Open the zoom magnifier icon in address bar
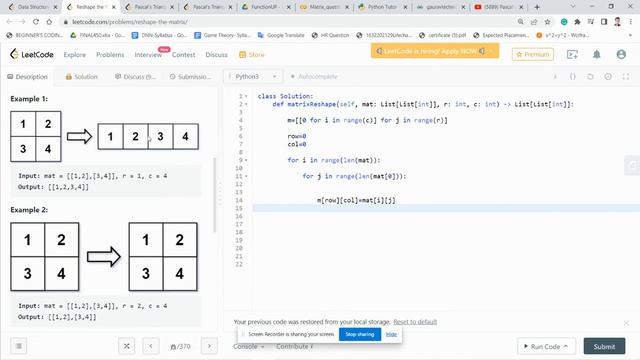The width and height of the screenshot is (640, 360). click(520, 22)
